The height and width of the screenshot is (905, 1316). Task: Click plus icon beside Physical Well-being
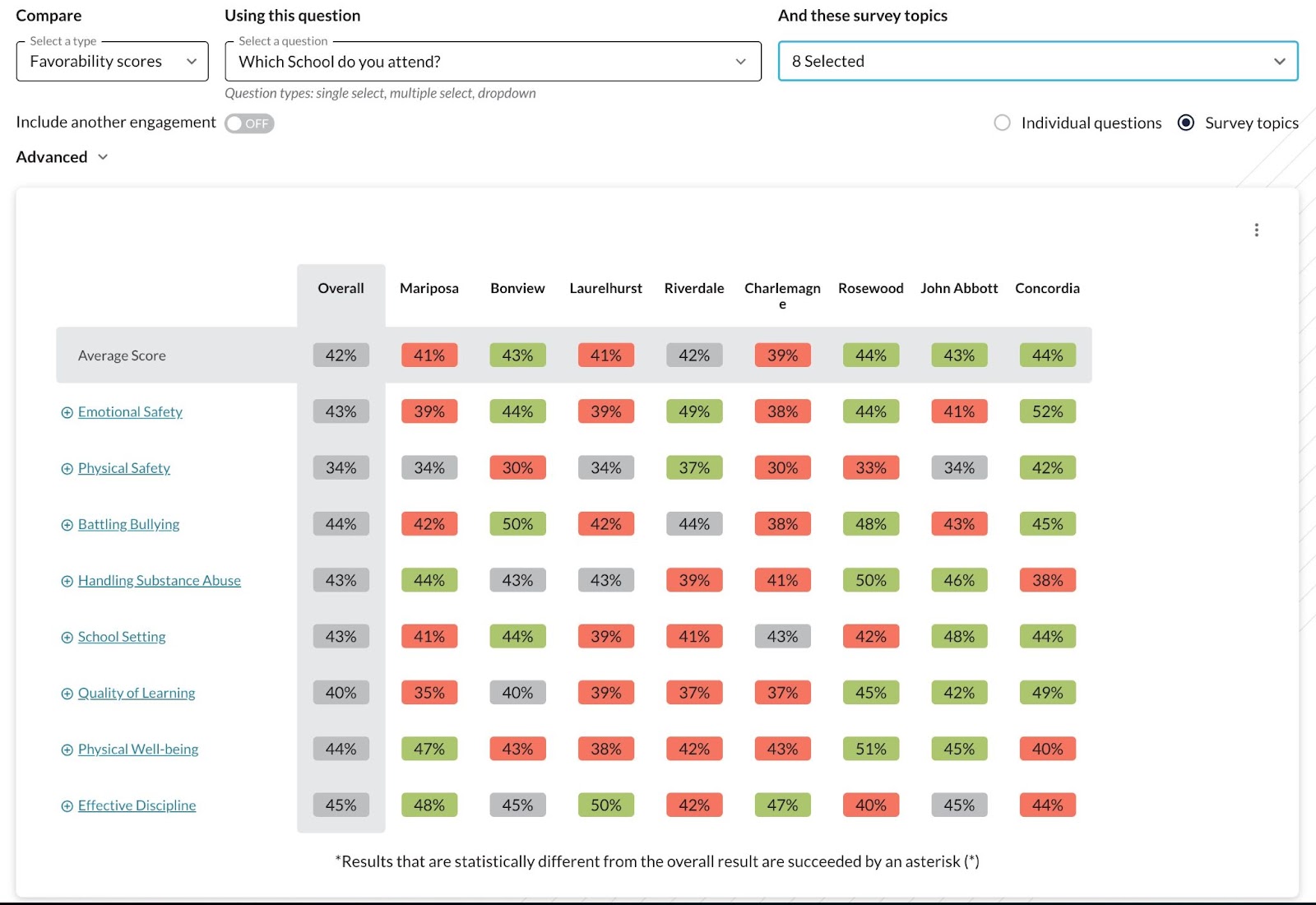click(67, 750)
